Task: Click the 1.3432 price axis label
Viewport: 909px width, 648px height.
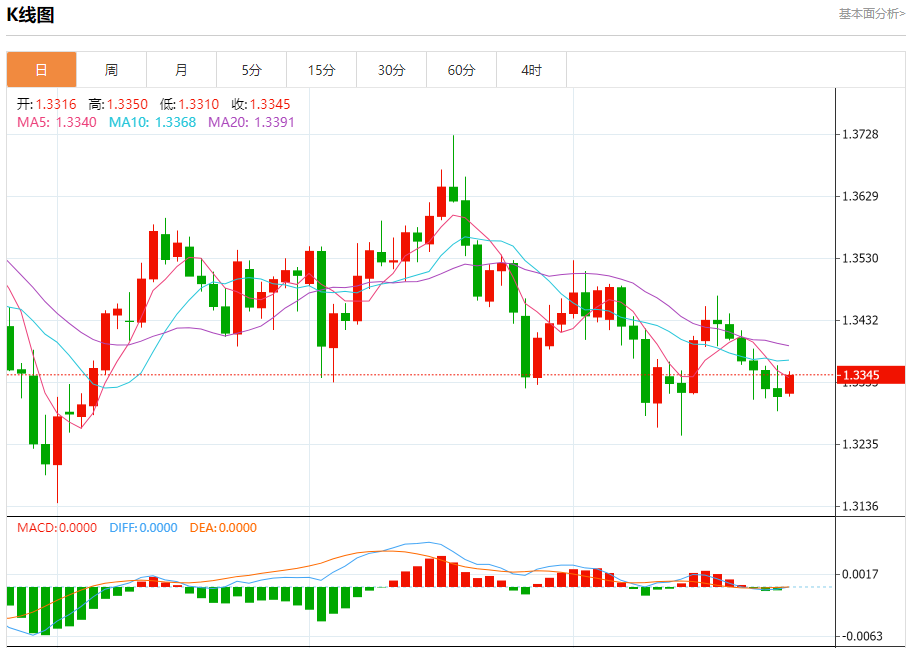Action: (x=860, y=321)
